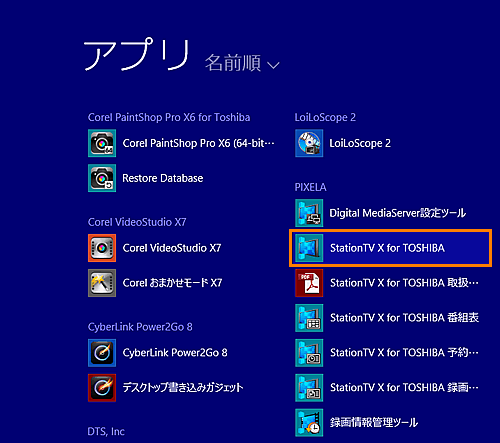Launch LoiLoScope 2 disc icon

click(309, 143)
